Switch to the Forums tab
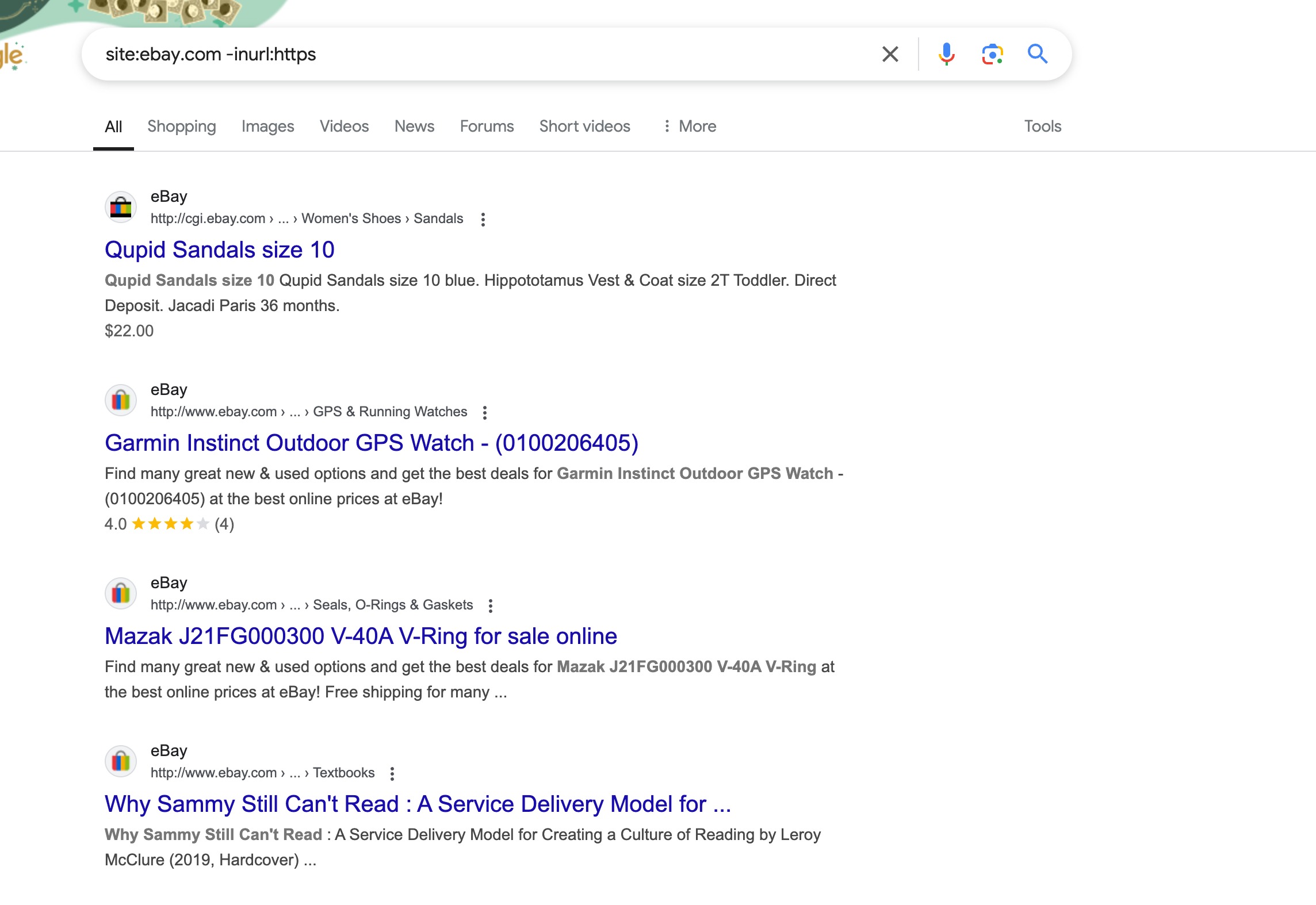Image resolution: width=1316 pixels, height=905 pixels. coord(487,126)
